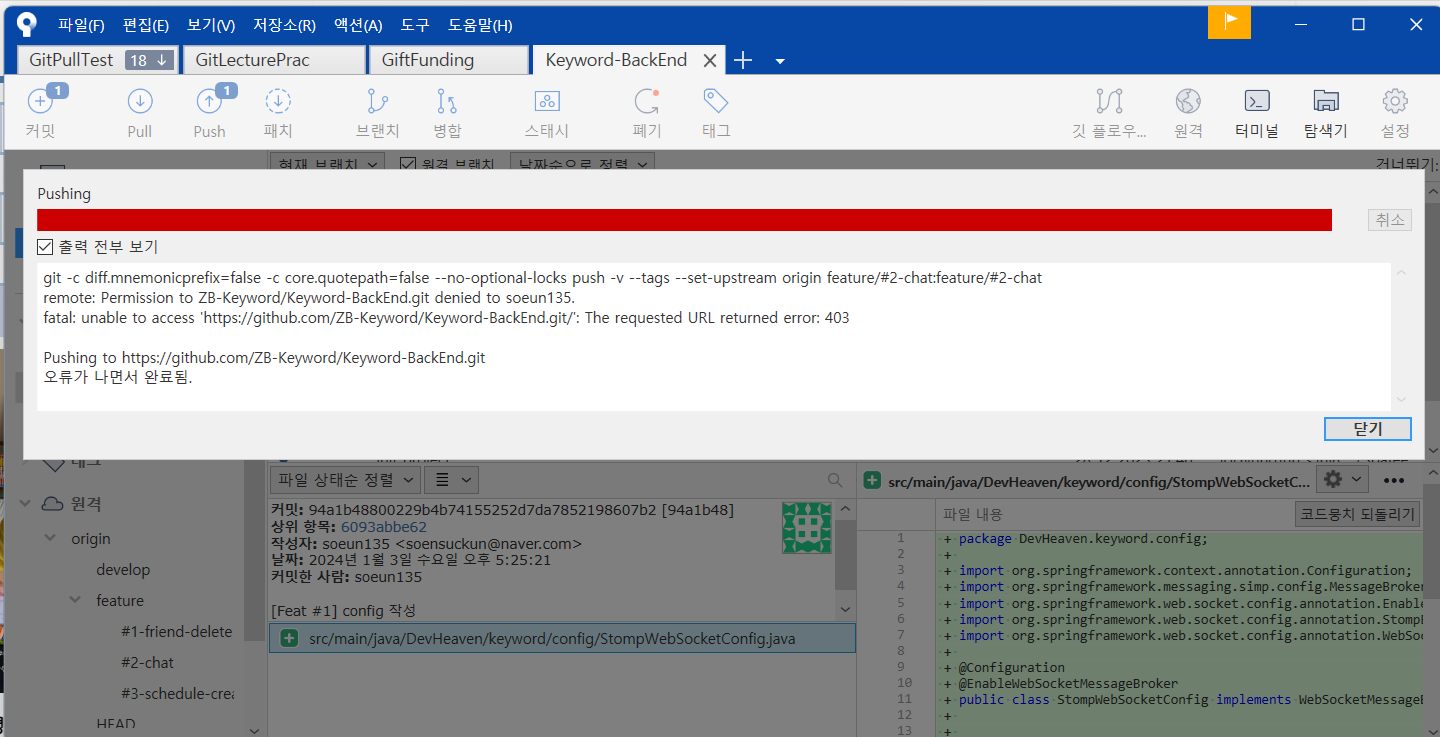Viewport: 1440px width, 737px height.
Task: Click the Commit (커밋) toolbar icon
Action: pyautogui.click(x=40, y=101)
